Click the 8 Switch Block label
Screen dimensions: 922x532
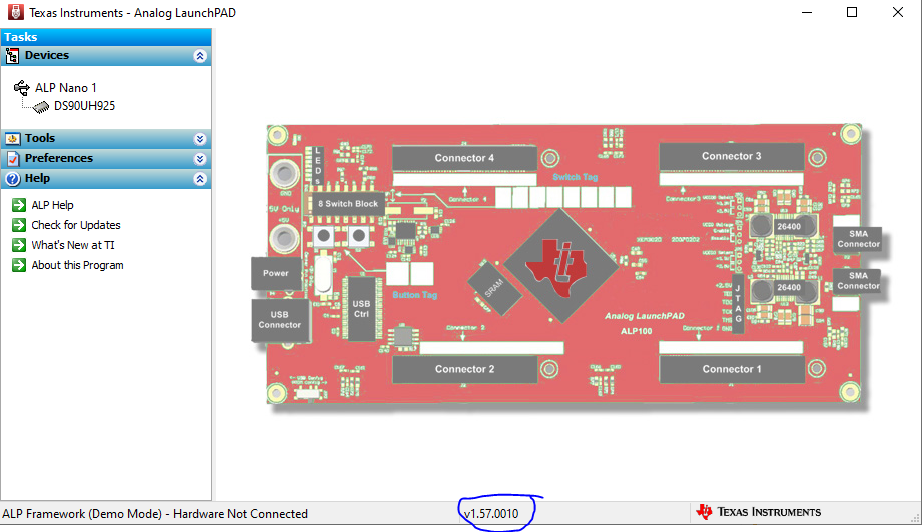coord(348,203)
